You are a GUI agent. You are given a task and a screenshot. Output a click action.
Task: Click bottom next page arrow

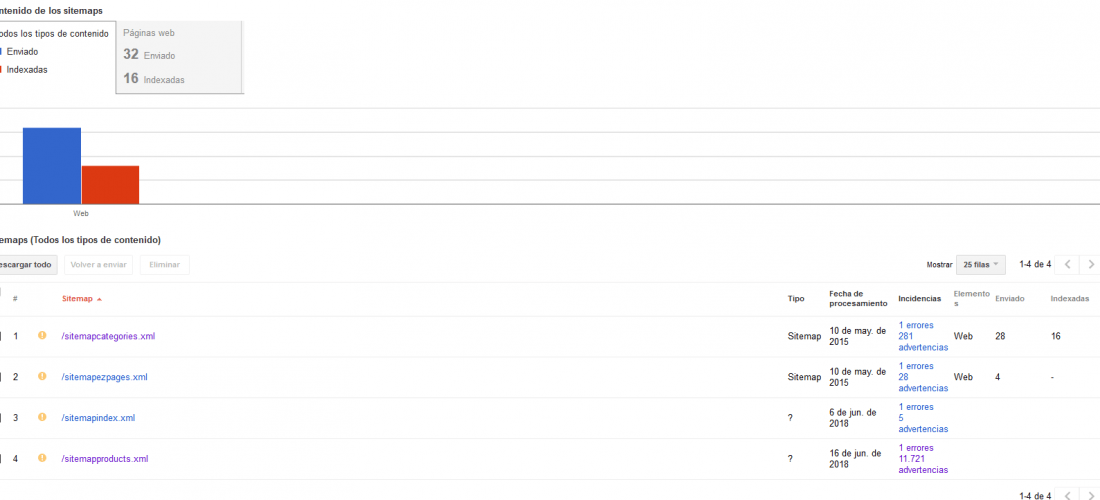click(1090, 496)
